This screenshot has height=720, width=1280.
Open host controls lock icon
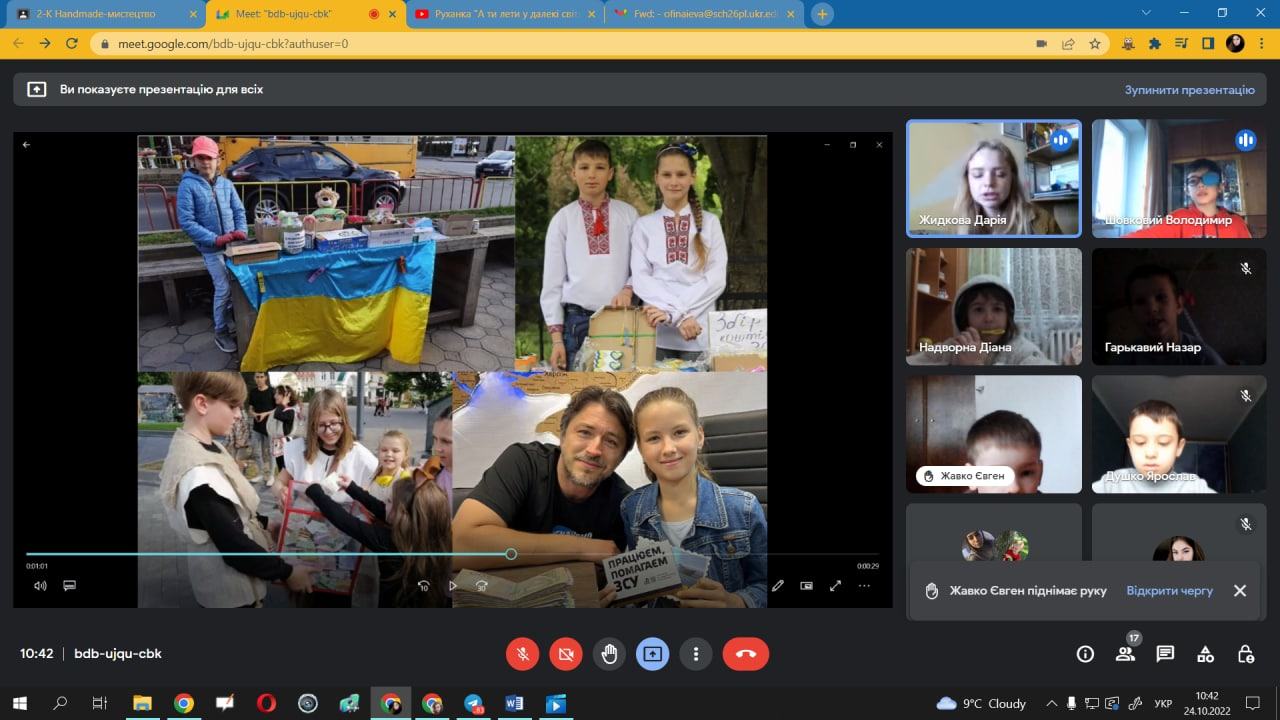pos(1245,654)
